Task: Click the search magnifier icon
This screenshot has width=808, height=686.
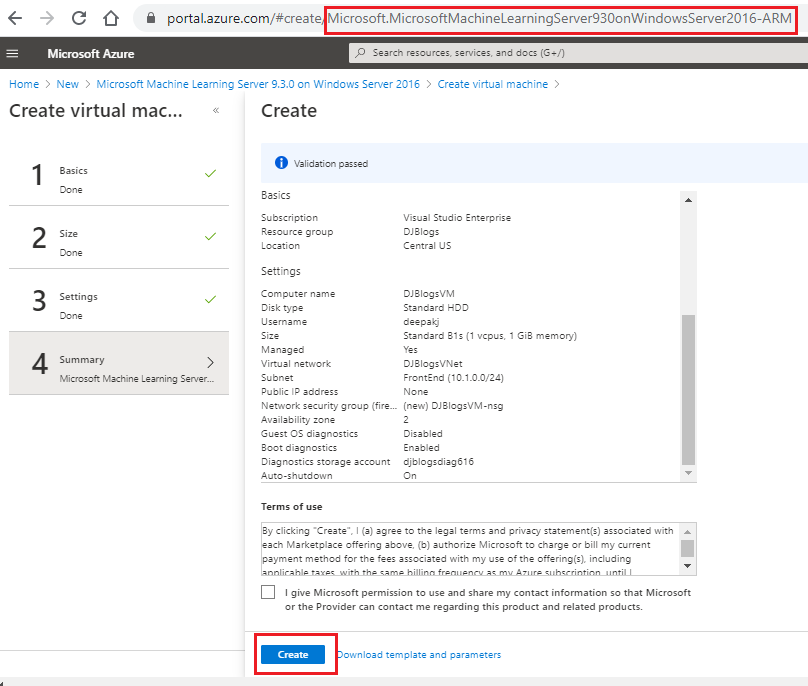Action: pos(361,53)
